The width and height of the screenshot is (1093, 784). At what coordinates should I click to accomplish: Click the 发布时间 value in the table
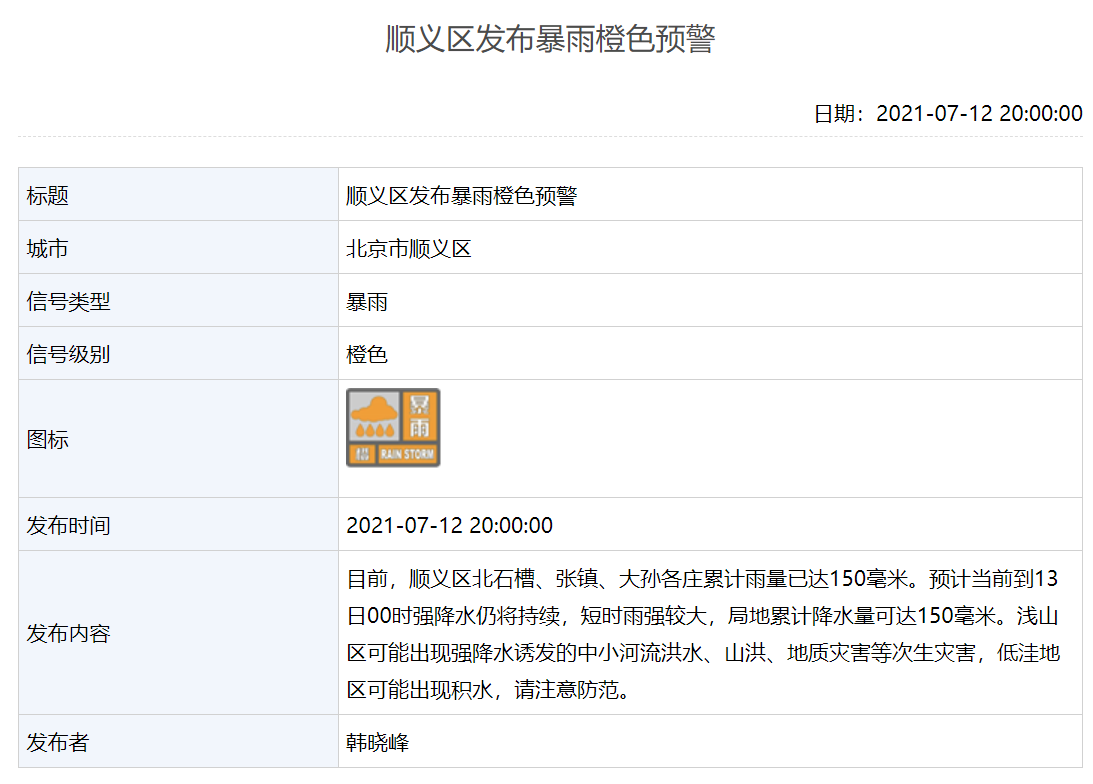click(449, 525)
